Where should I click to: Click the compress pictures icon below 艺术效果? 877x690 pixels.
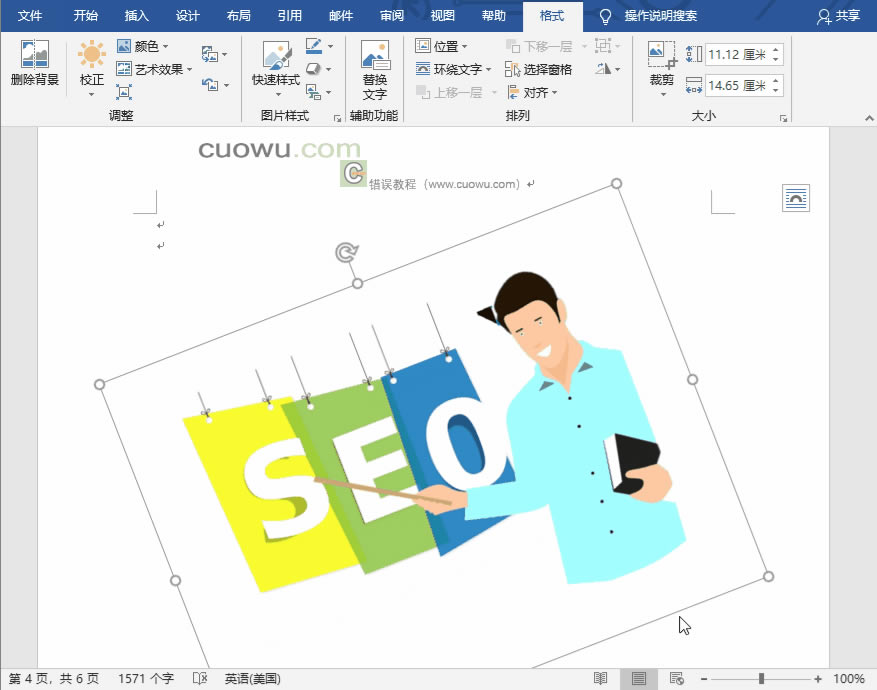tap(124, 92)
